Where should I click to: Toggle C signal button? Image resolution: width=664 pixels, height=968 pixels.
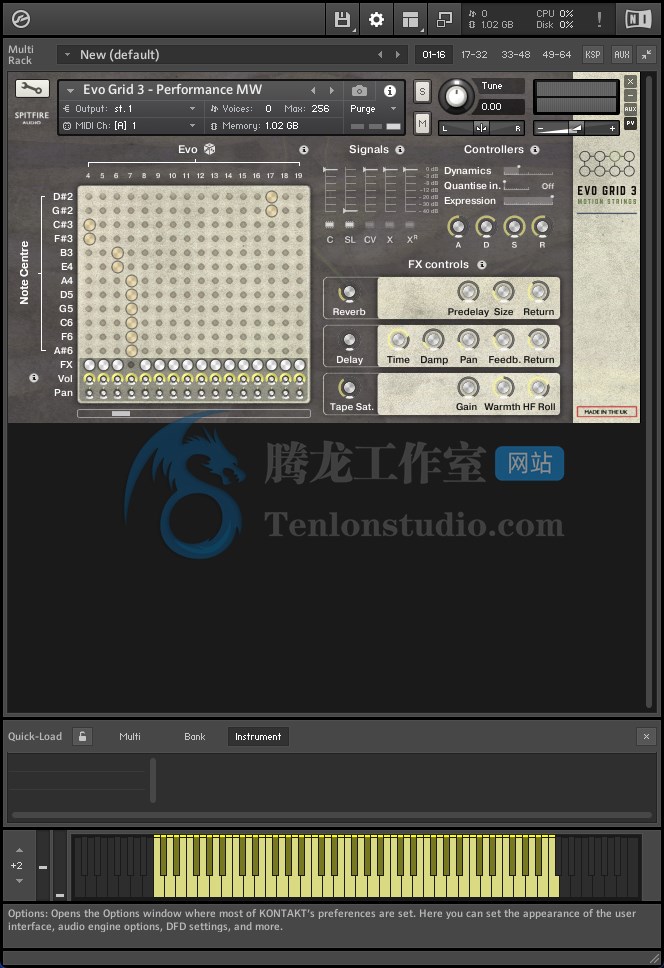click(330, 225)
